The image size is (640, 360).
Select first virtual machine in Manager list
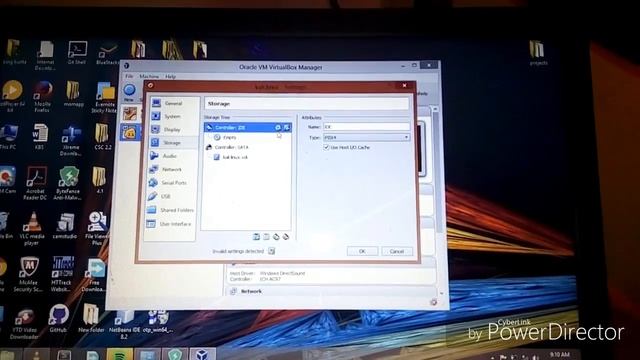pyautogui.click(x=130, y=113)
